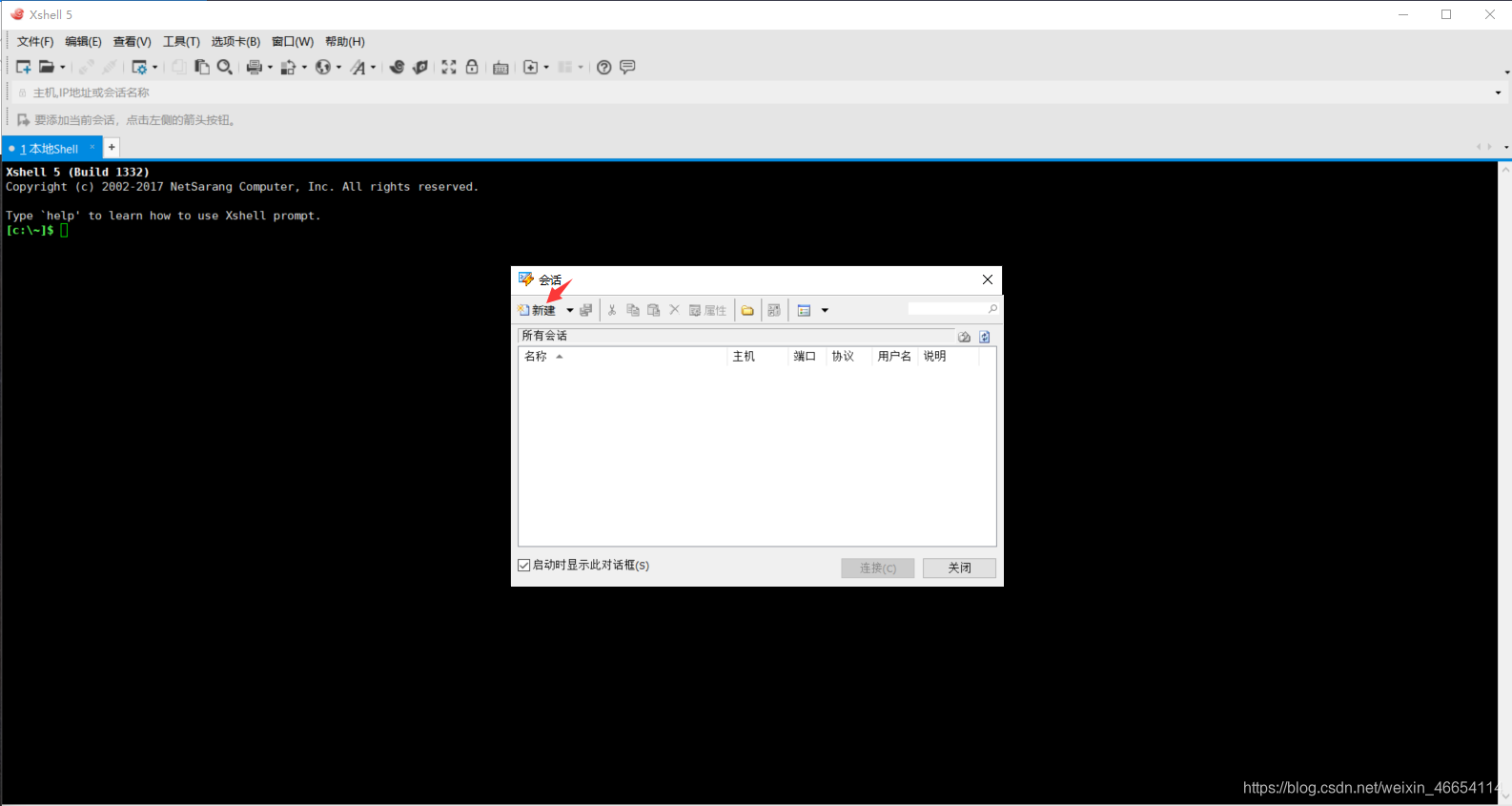The height and width of the screenshot is (806, 1512).
Task: Sort by the 主机 column header
Action: (x=758, y=356)
